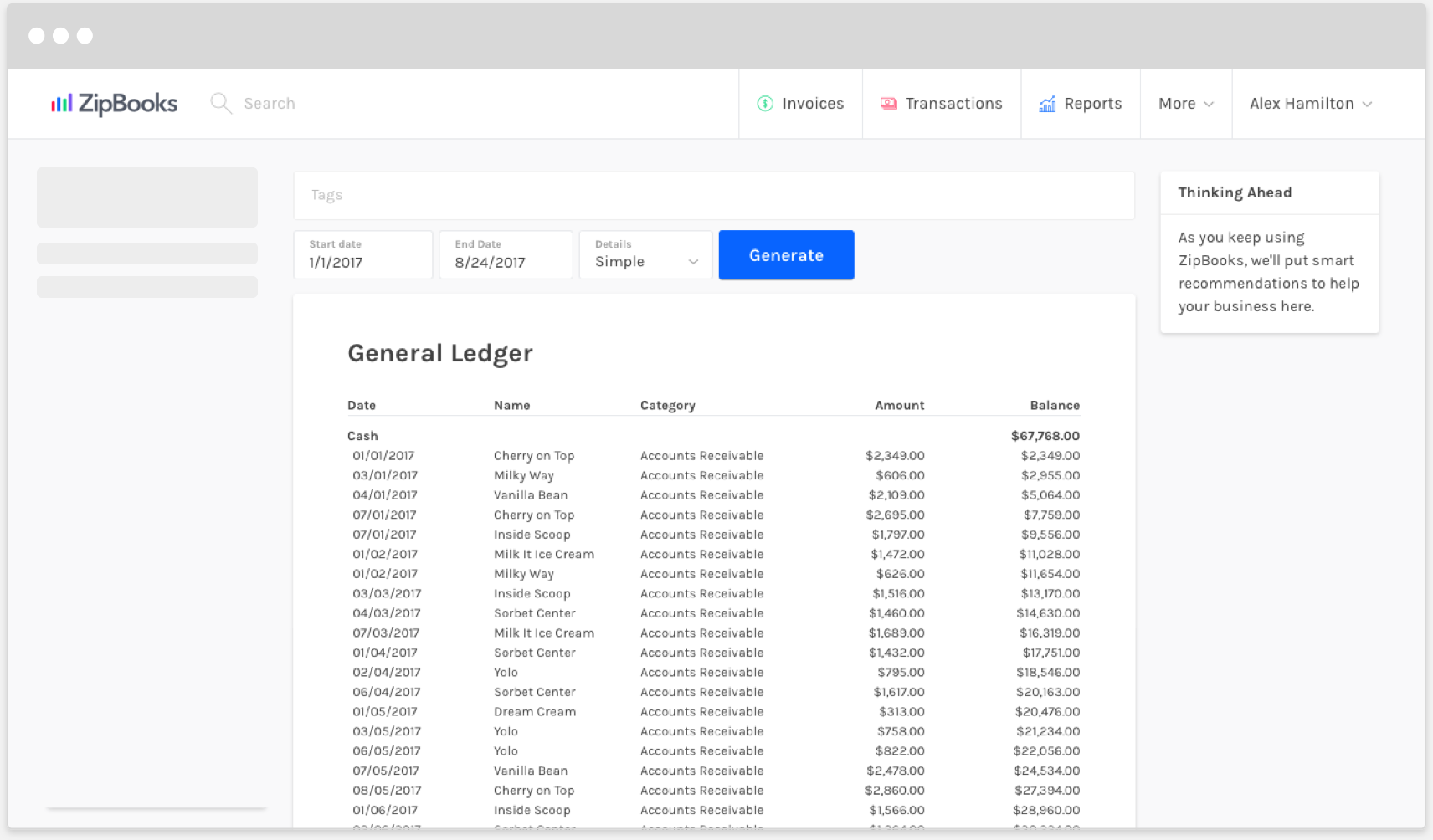Click into the Tags field
The width and height of the screenshot is (1433, 840).
coord(713,195)
